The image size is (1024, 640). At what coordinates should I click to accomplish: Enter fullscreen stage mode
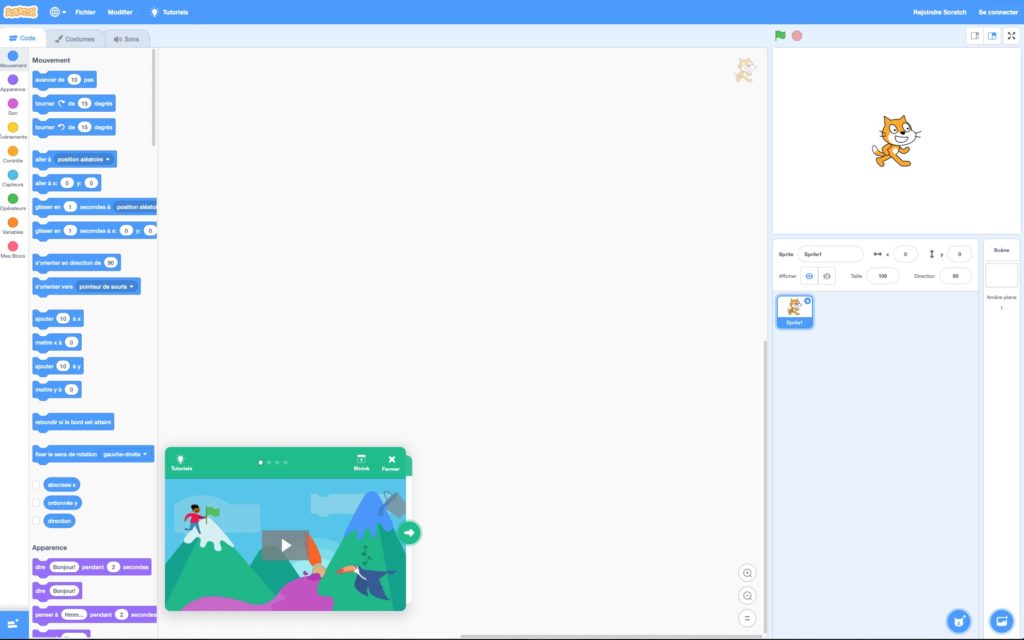pyautogui.click(x=1011, y=36)
